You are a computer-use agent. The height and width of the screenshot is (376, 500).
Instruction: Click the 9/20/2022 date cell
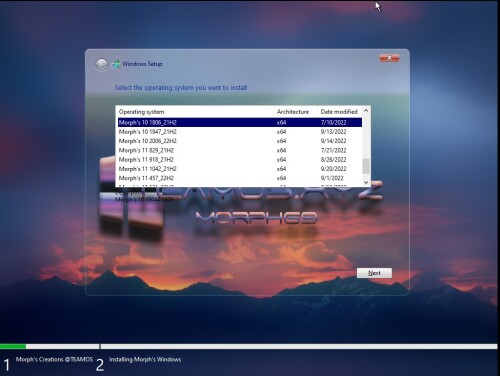click(333, 169)
